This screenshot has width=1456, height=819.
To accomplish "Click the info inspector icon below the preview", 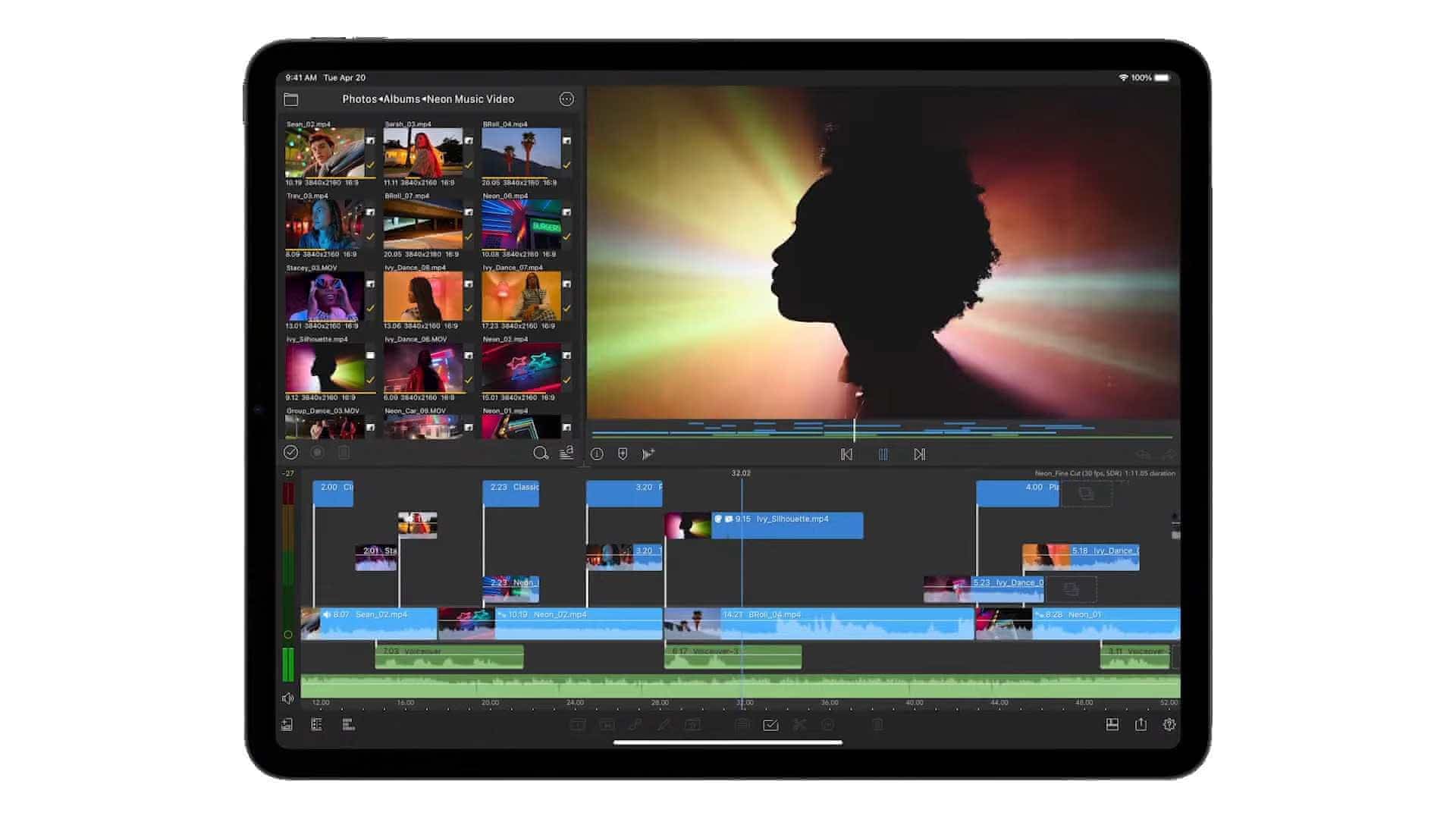I will (x=597, y=454).
